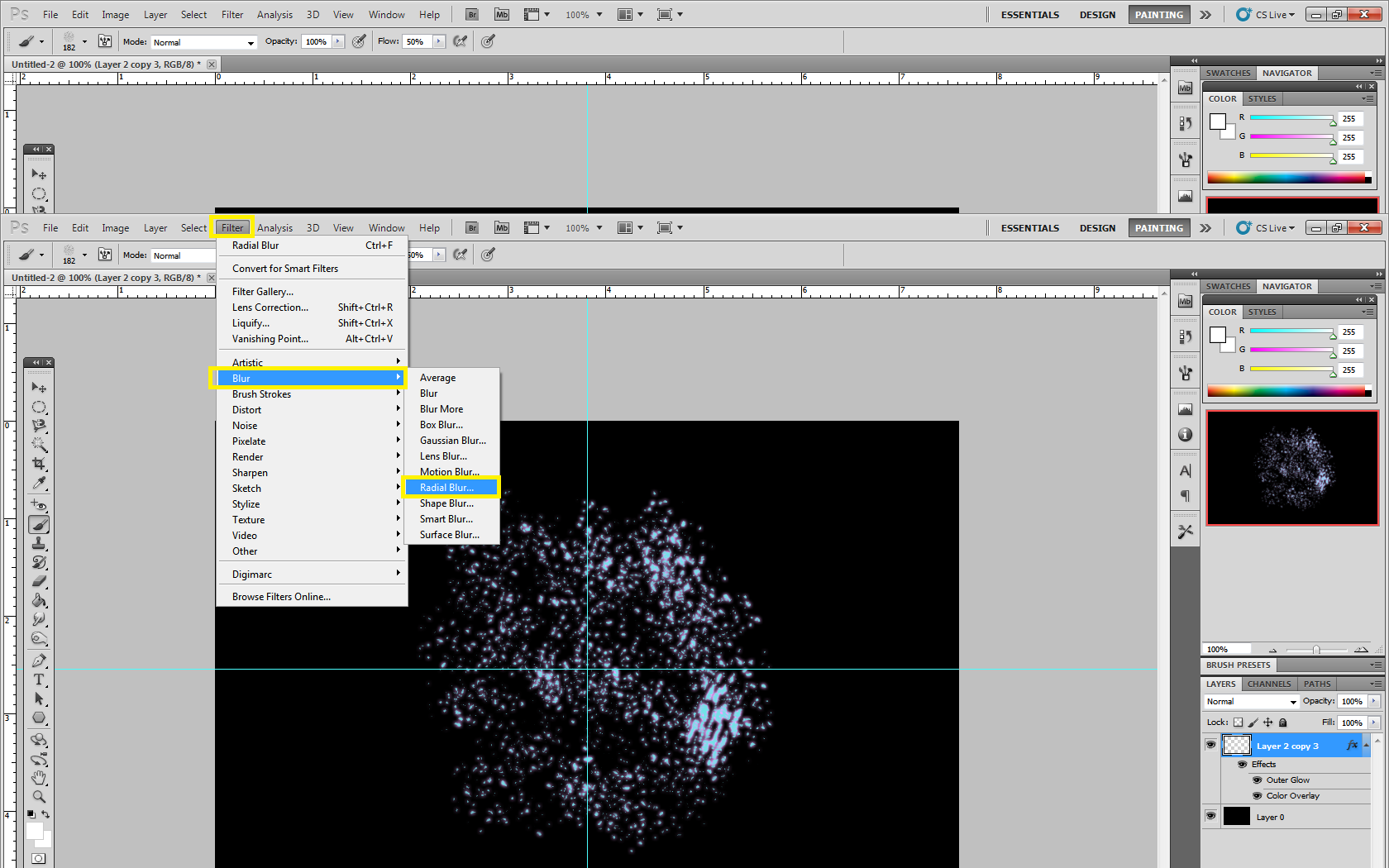Viewport: 1389px width, 868px height.
Task: Toggle the Outer Glow effect visibility
Action: point(1257,780)
